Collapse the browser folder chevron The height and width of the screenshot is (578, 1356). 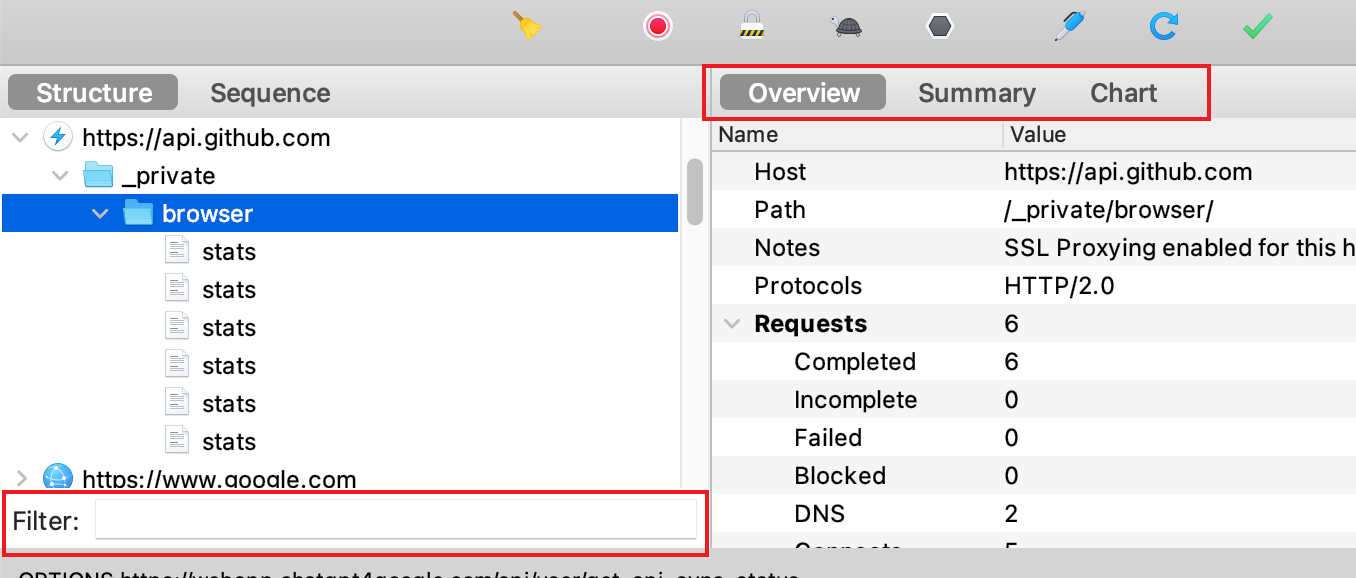click(100, 214)
